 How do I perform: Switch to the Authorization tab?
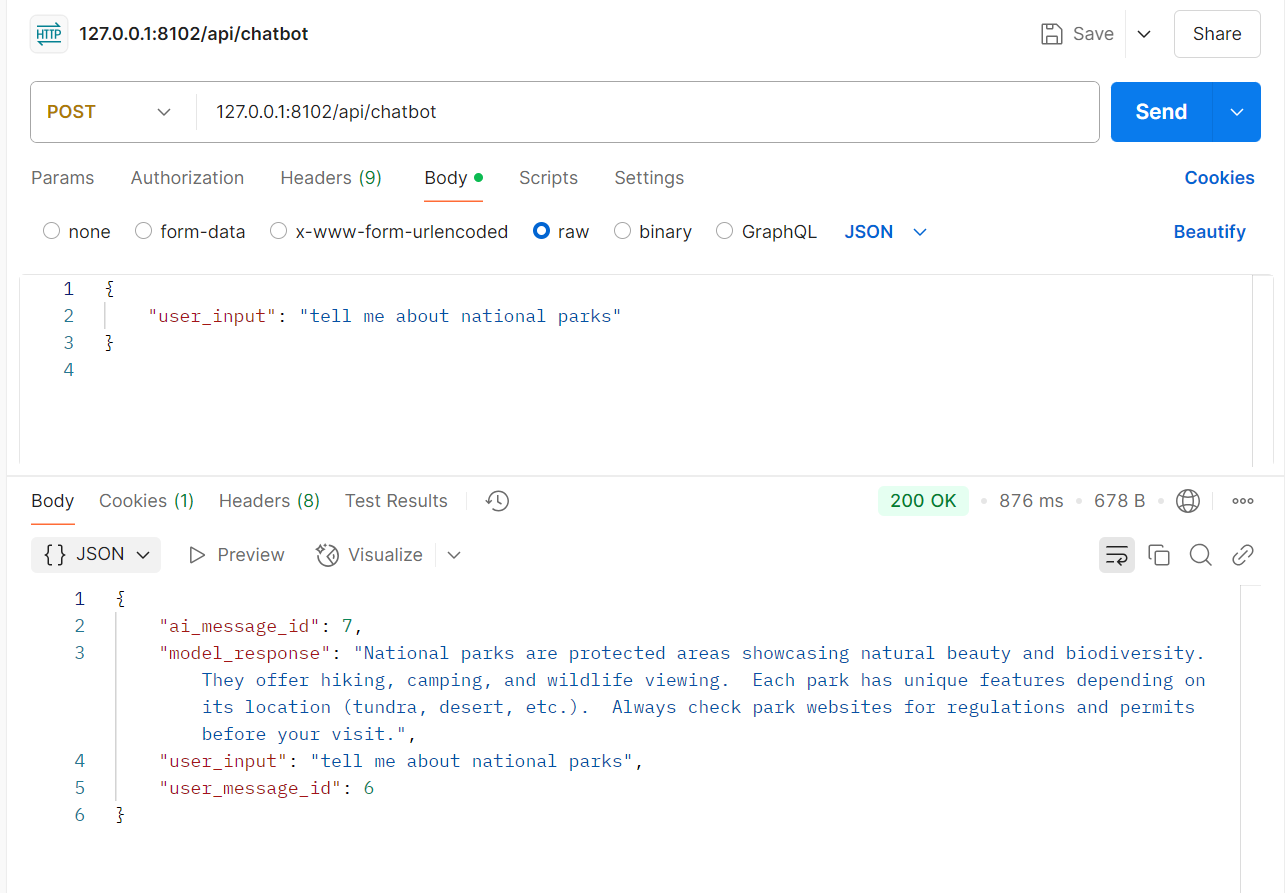tap(187, 178)
